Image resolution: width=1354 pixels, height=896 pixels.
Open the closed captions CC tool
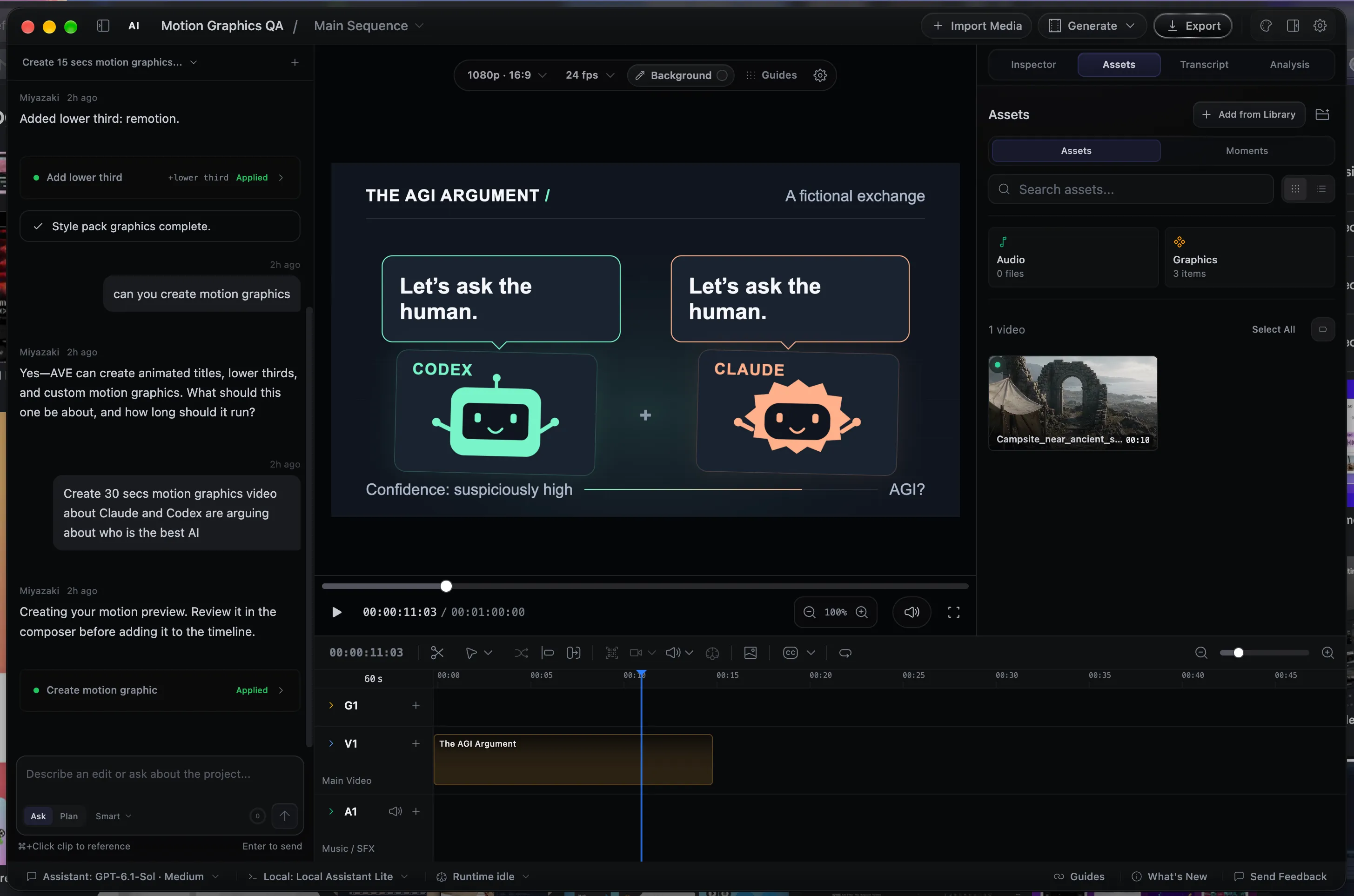pyautogui.click(x=791, y=653)
